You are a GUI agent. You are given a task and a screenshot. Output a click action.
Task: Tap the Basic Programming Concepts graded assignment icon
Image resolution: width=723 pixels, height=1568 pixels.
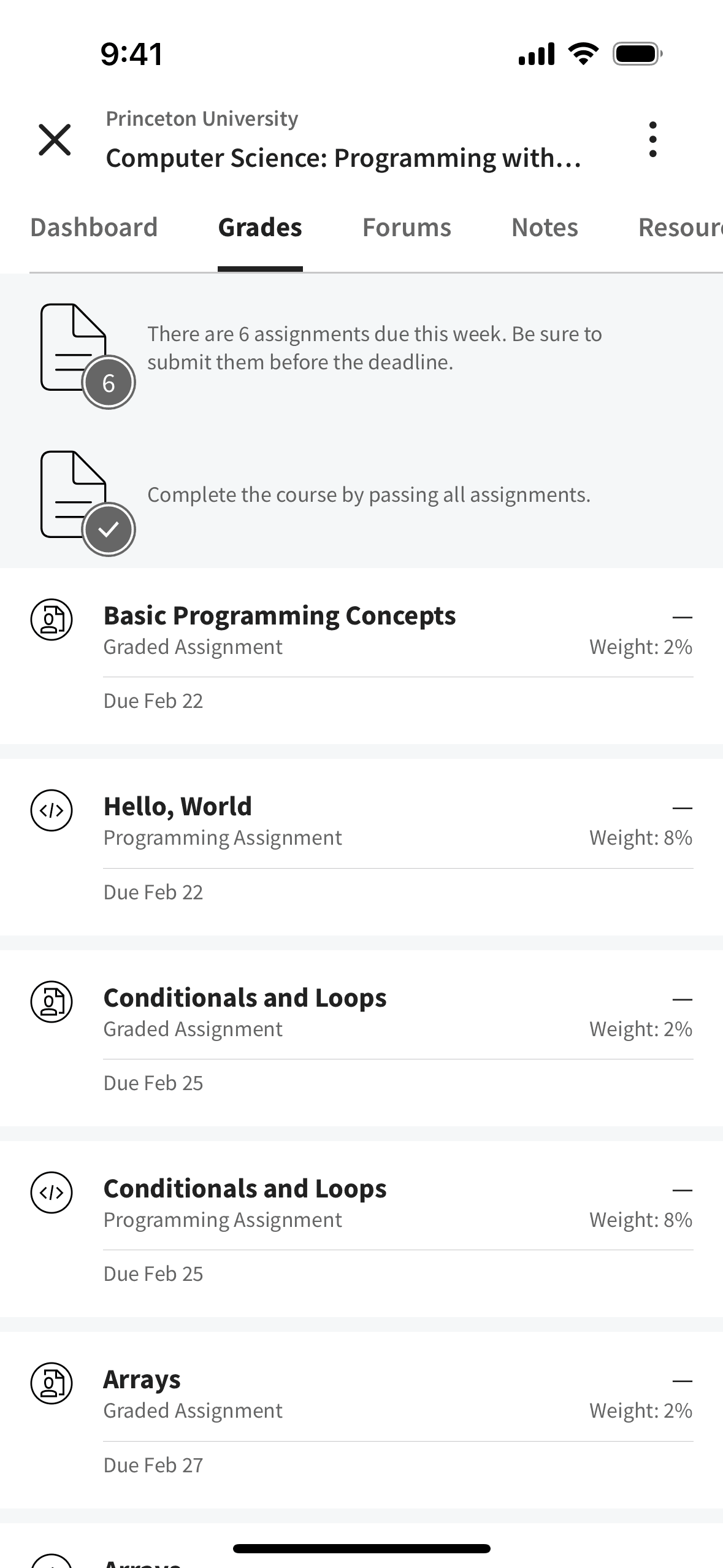click(52, 620)
